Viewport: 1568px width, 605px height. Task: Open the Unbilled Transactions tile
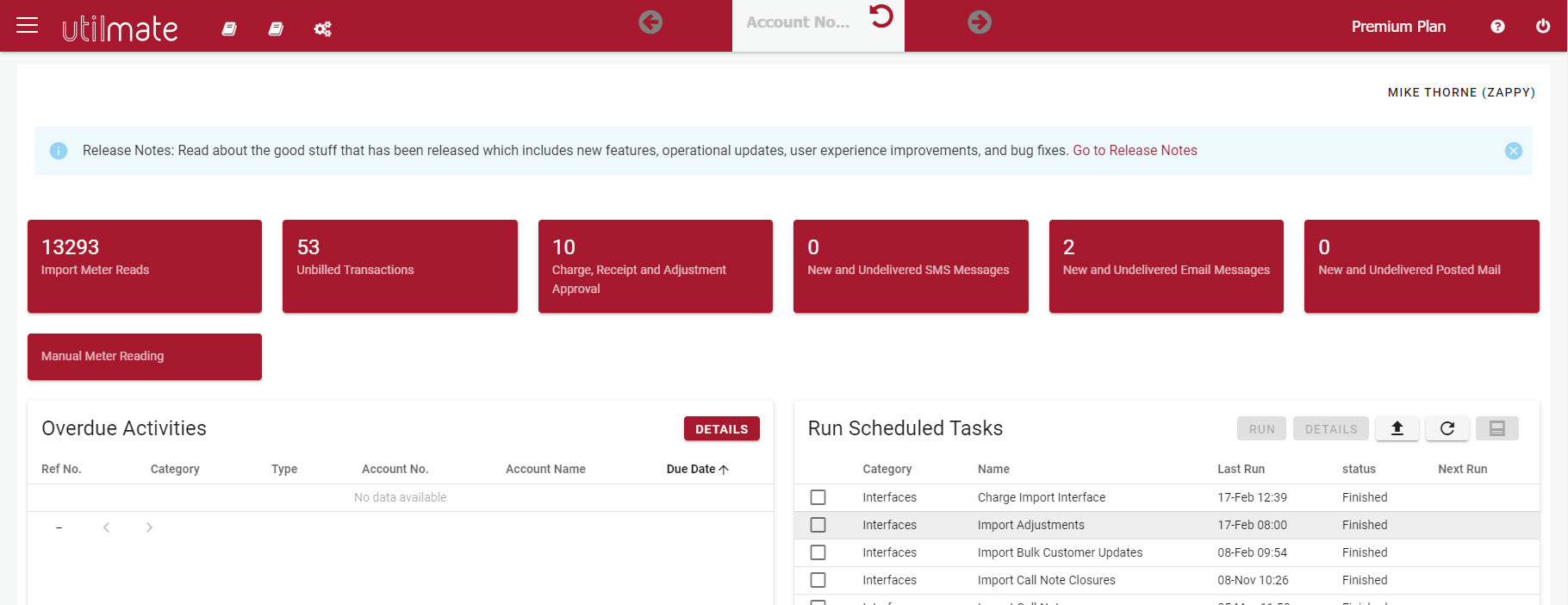[x=400, y=265]
